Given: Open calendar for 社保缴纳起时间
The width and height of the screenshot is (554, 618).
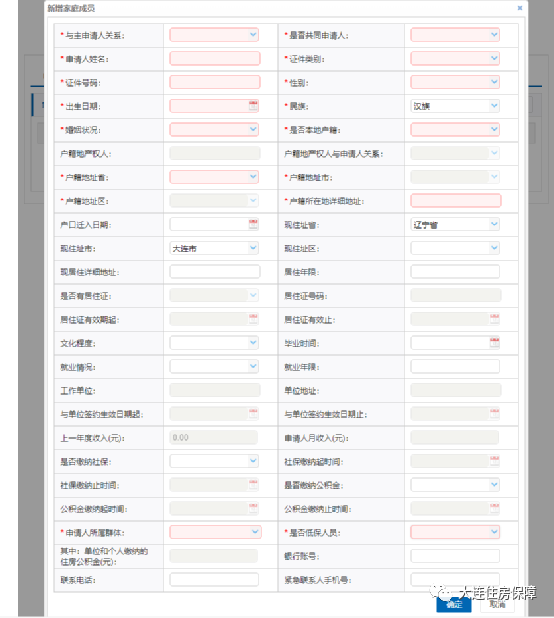Looking at the screenshot, I should [x=495, y=461].
